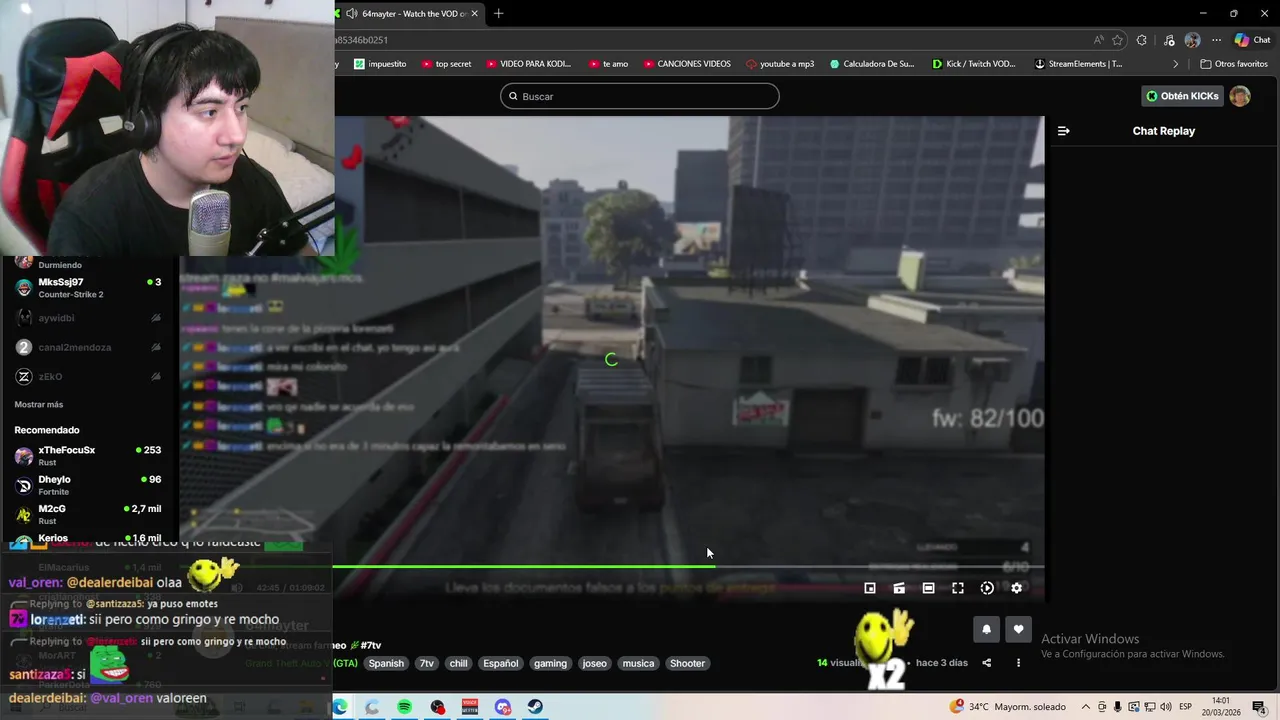Click the Recomendado heading text
The width and height of the screenshot is (1280, 720).
[47, 430]
